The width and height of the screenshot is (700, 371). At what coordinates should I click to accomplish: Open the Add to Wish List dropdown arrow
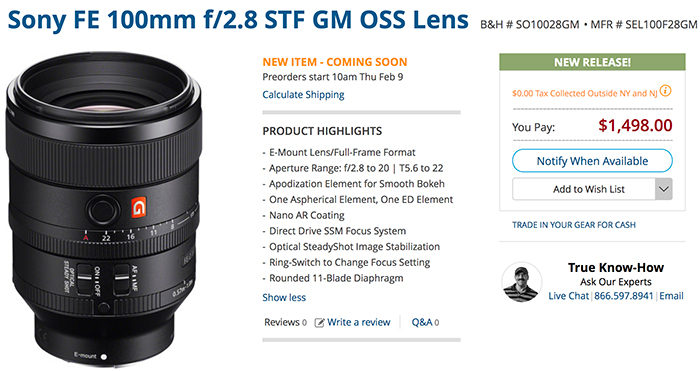pos(663,189)
